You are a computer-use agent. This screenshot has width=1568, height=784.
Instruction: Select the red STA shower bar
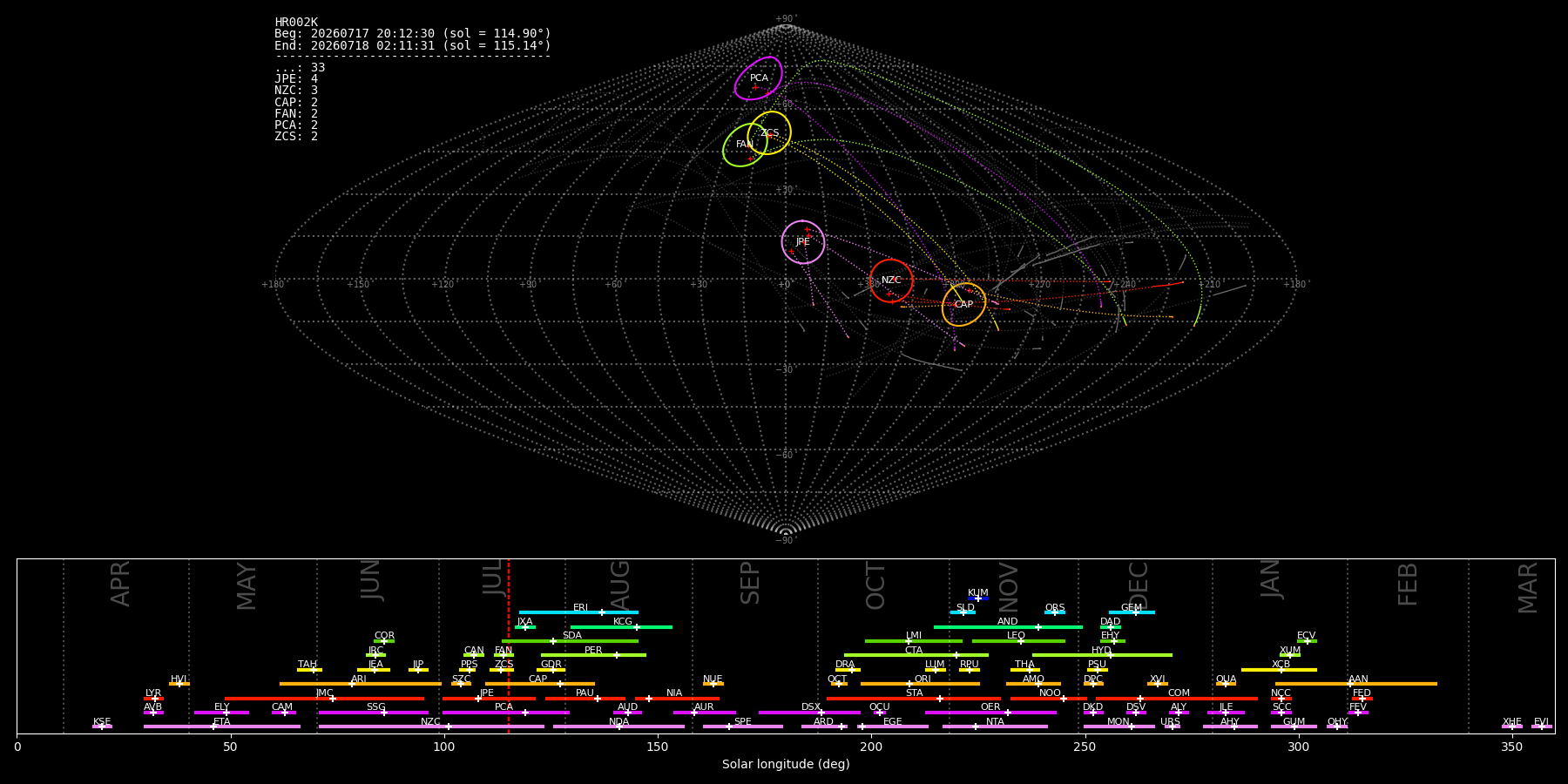[x=914, y=699]
